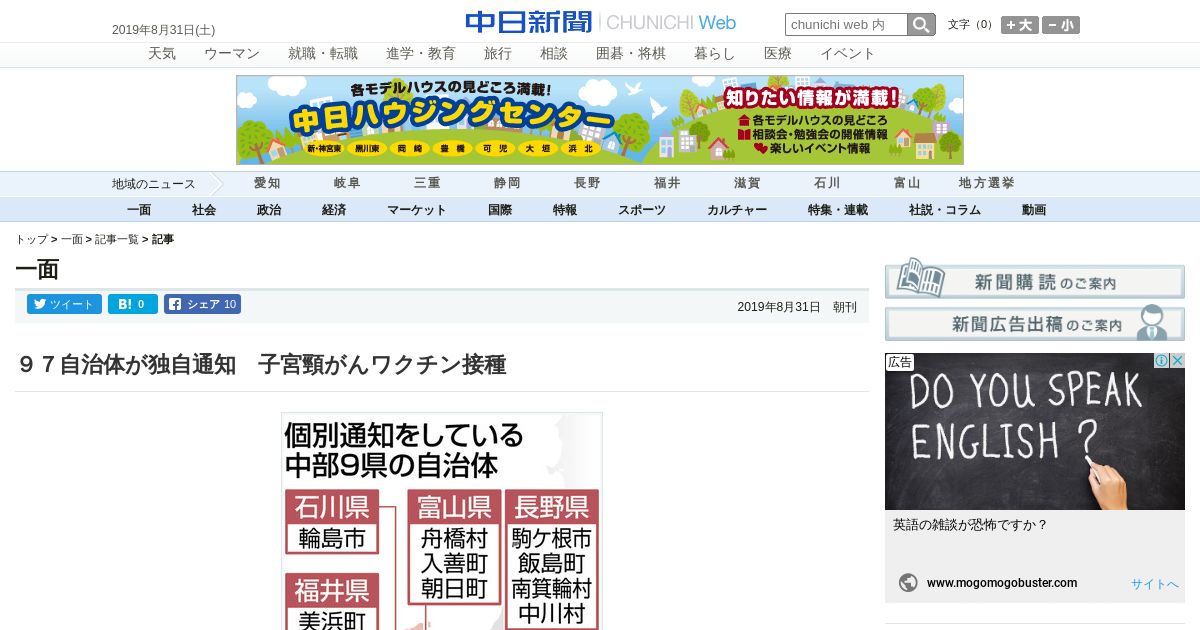
Task: Switch to the 特報 special report tab
Action: click(565, 210)
